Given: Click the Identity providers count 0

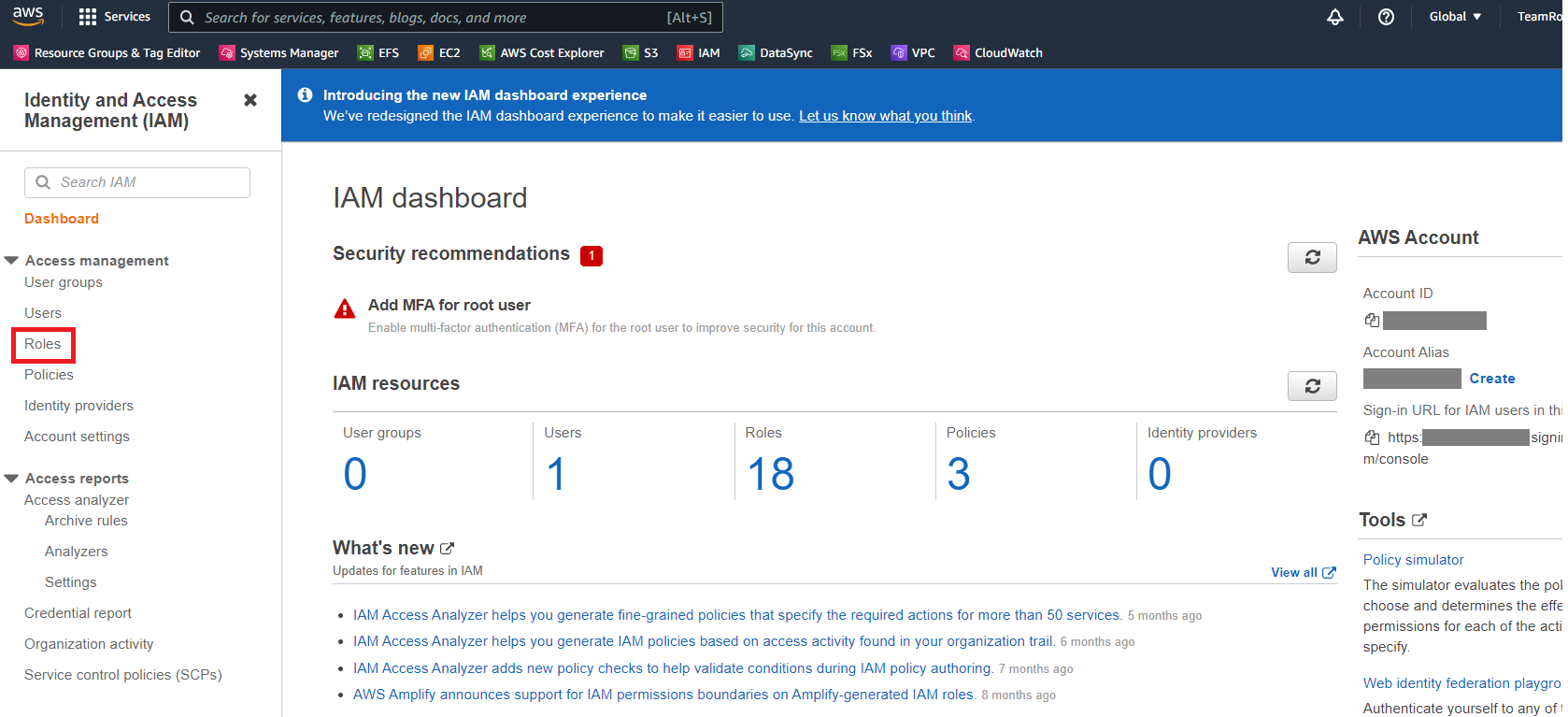Looking at the screenshot, I should pyautogui.click(x=1160, y=474).
